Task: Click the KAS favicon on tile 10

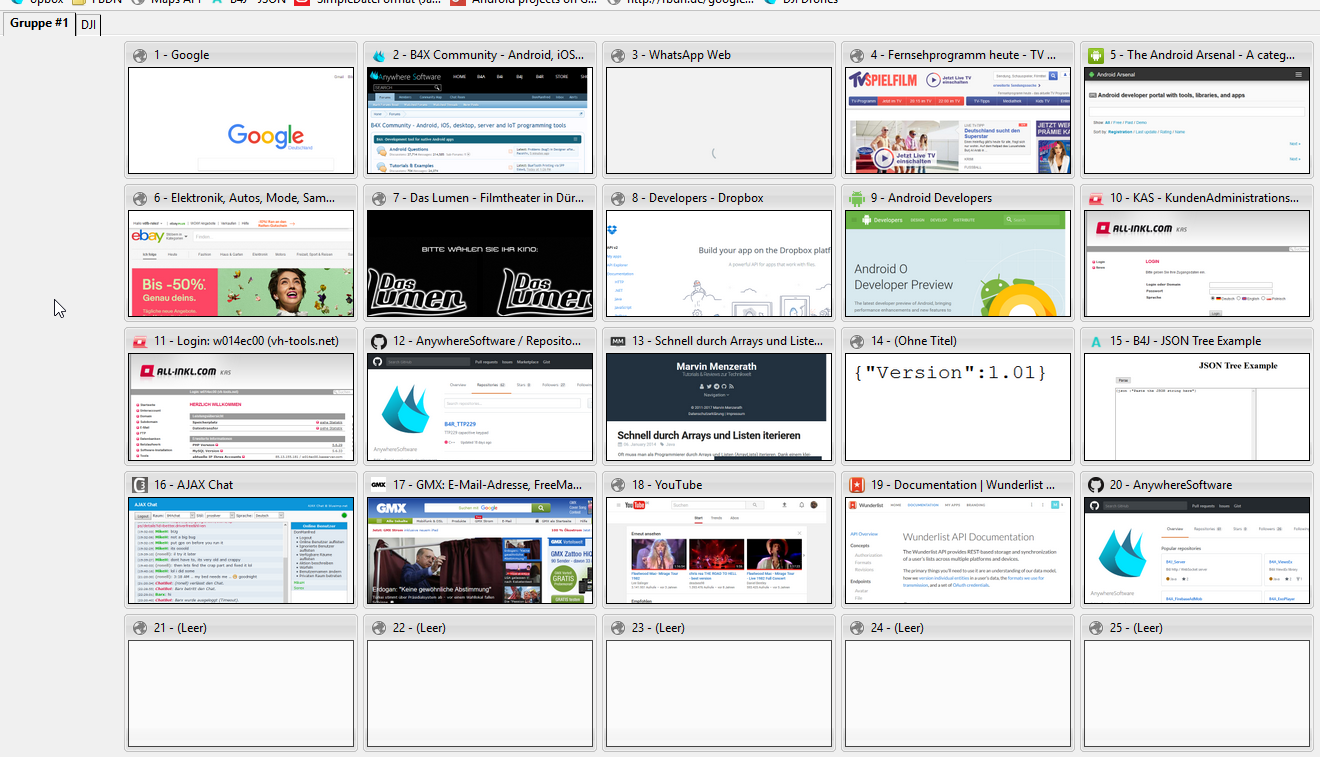Action: tap(1096, 199)
